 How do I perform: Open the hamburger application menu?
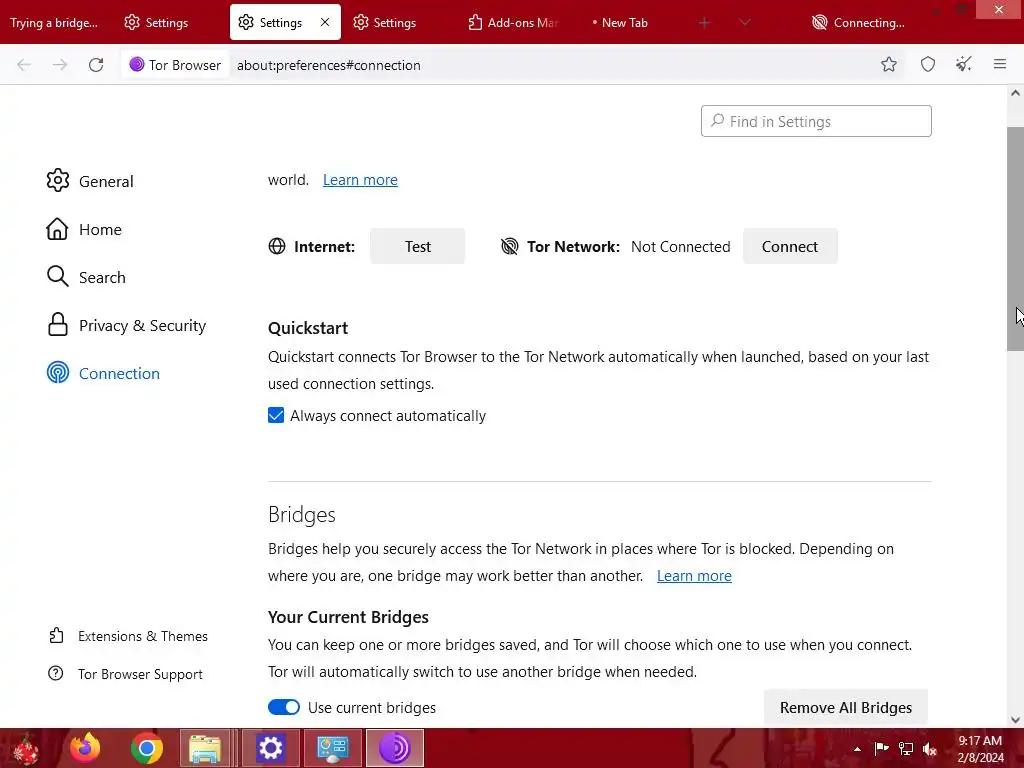[x=1000, y=64]
